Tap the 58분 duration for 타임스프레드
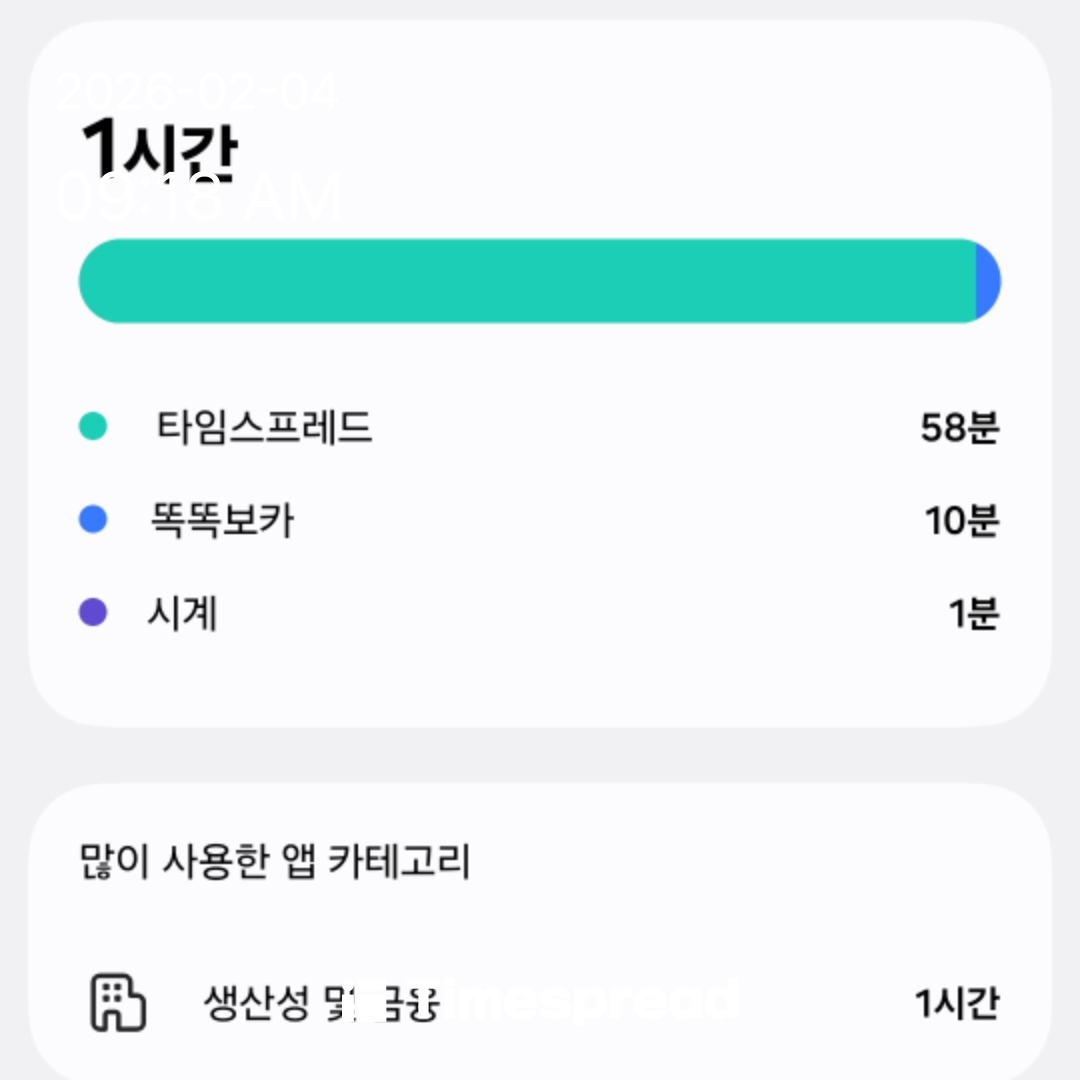Viewport: 1080px width, 1080px height. 959,429
